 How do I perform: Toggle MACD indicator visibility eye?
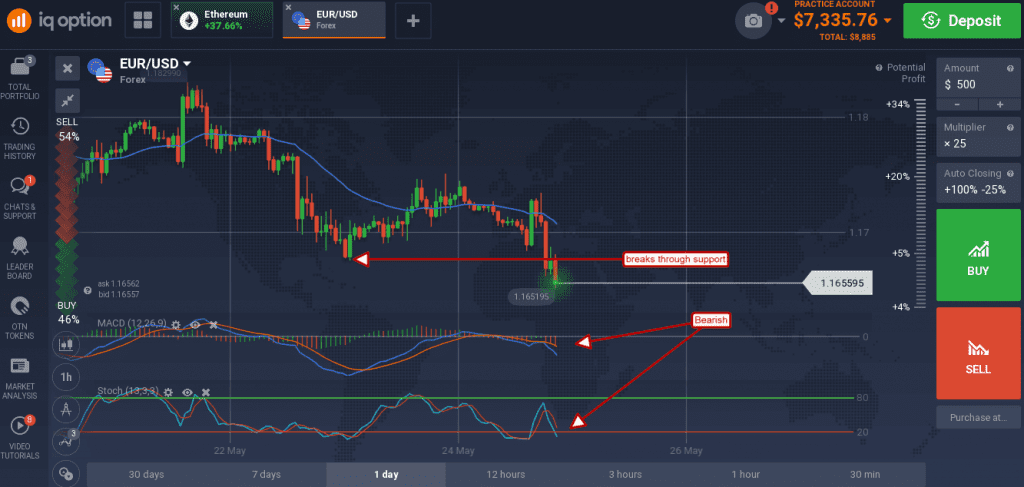coord(195,324)
